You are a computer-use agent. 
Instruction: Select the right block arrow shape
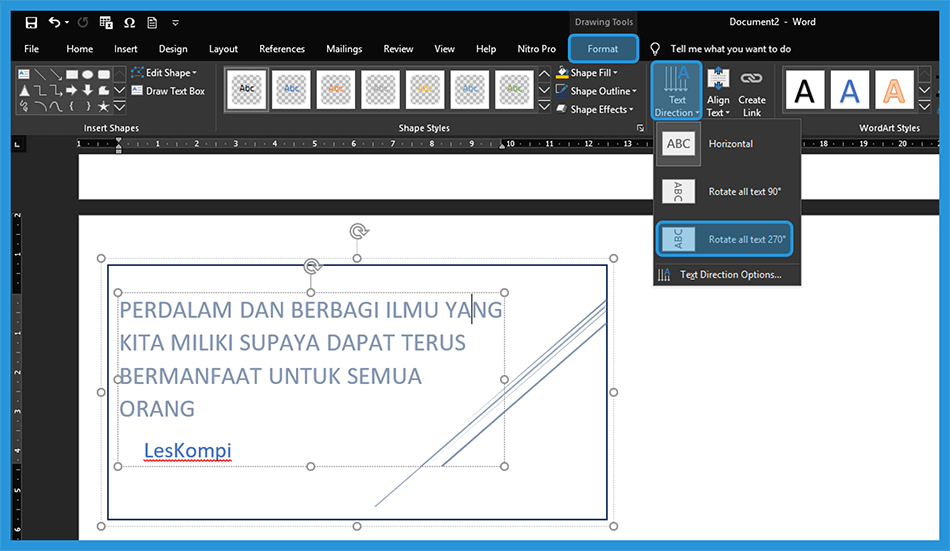tap(71, 90)
